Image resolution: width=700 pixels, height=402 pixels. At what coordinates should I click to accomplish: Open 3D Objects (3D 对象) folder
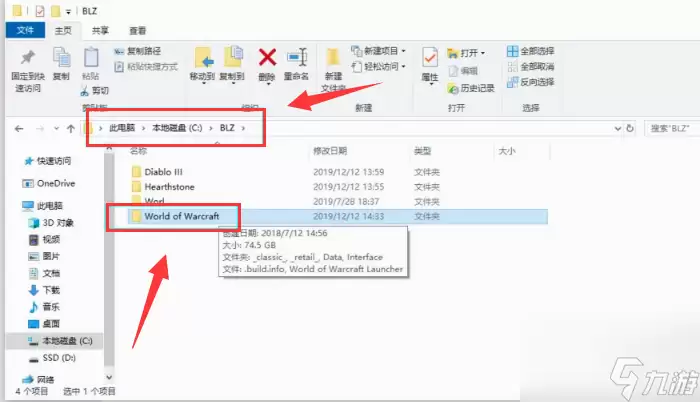click(51, 222)
